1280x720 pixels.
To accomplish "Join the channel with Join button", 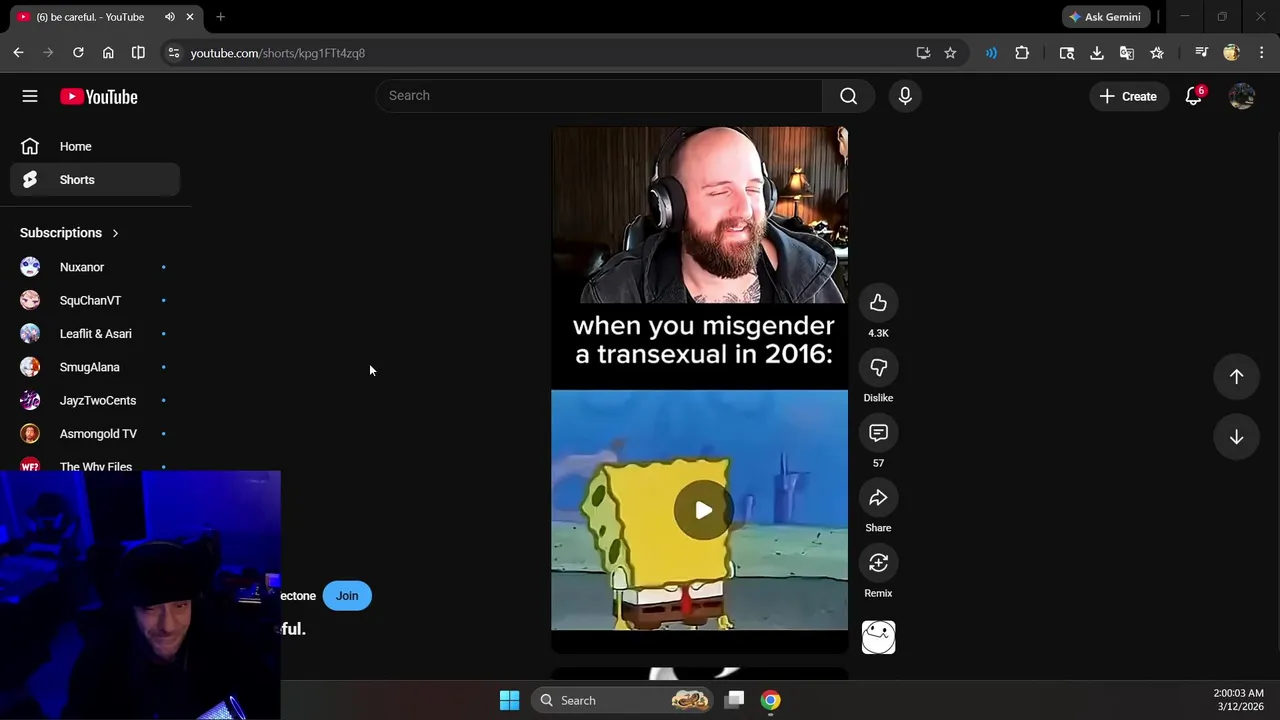I will (347, 596).
